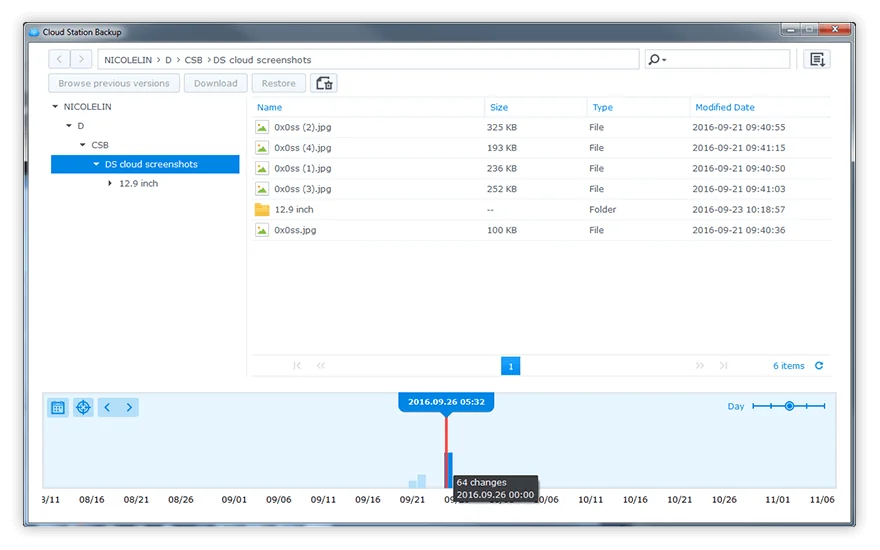Open the search options dropdown magnifier
This screenshot has width=880, height=550.
point(657,60)
